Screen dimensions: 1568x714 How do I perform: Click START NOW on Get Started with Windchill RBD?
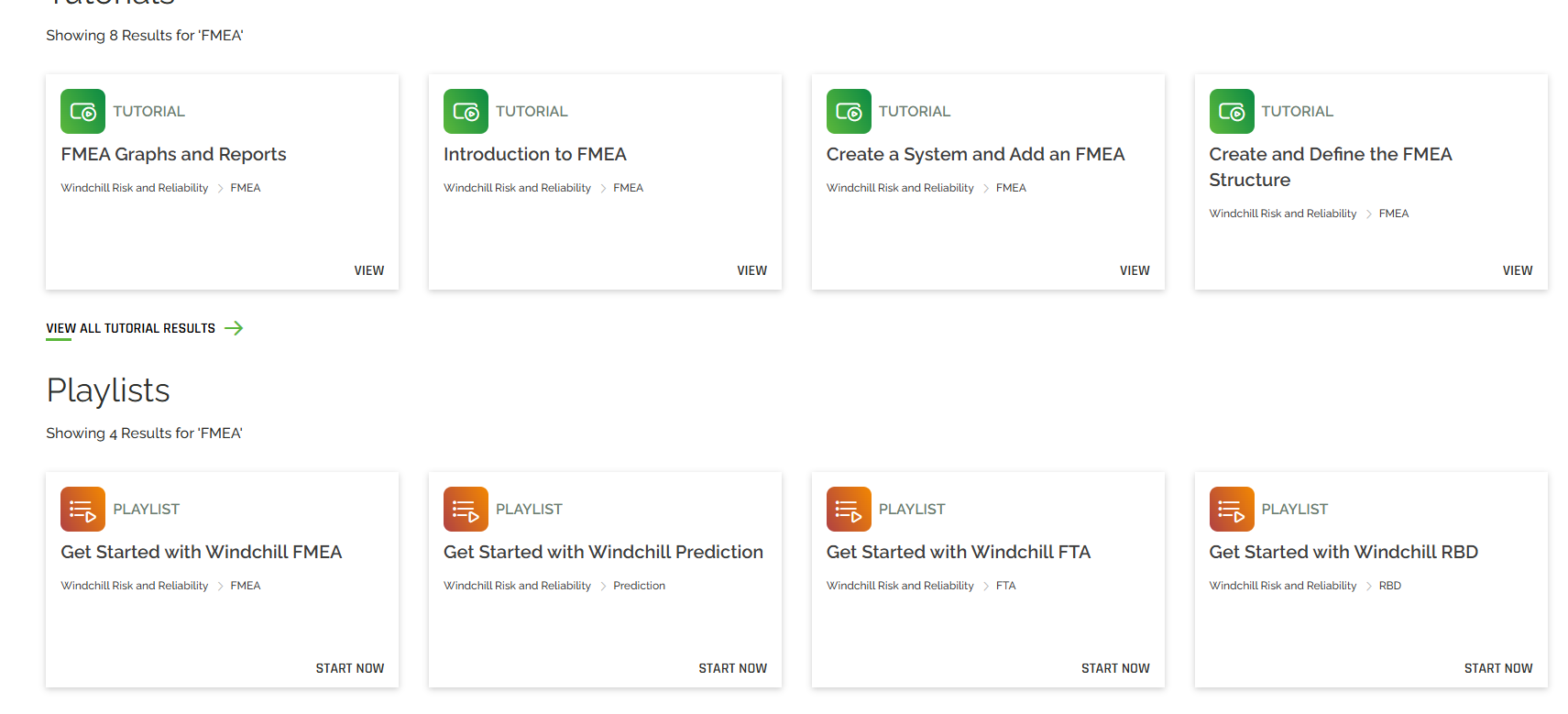(1498, 667)
